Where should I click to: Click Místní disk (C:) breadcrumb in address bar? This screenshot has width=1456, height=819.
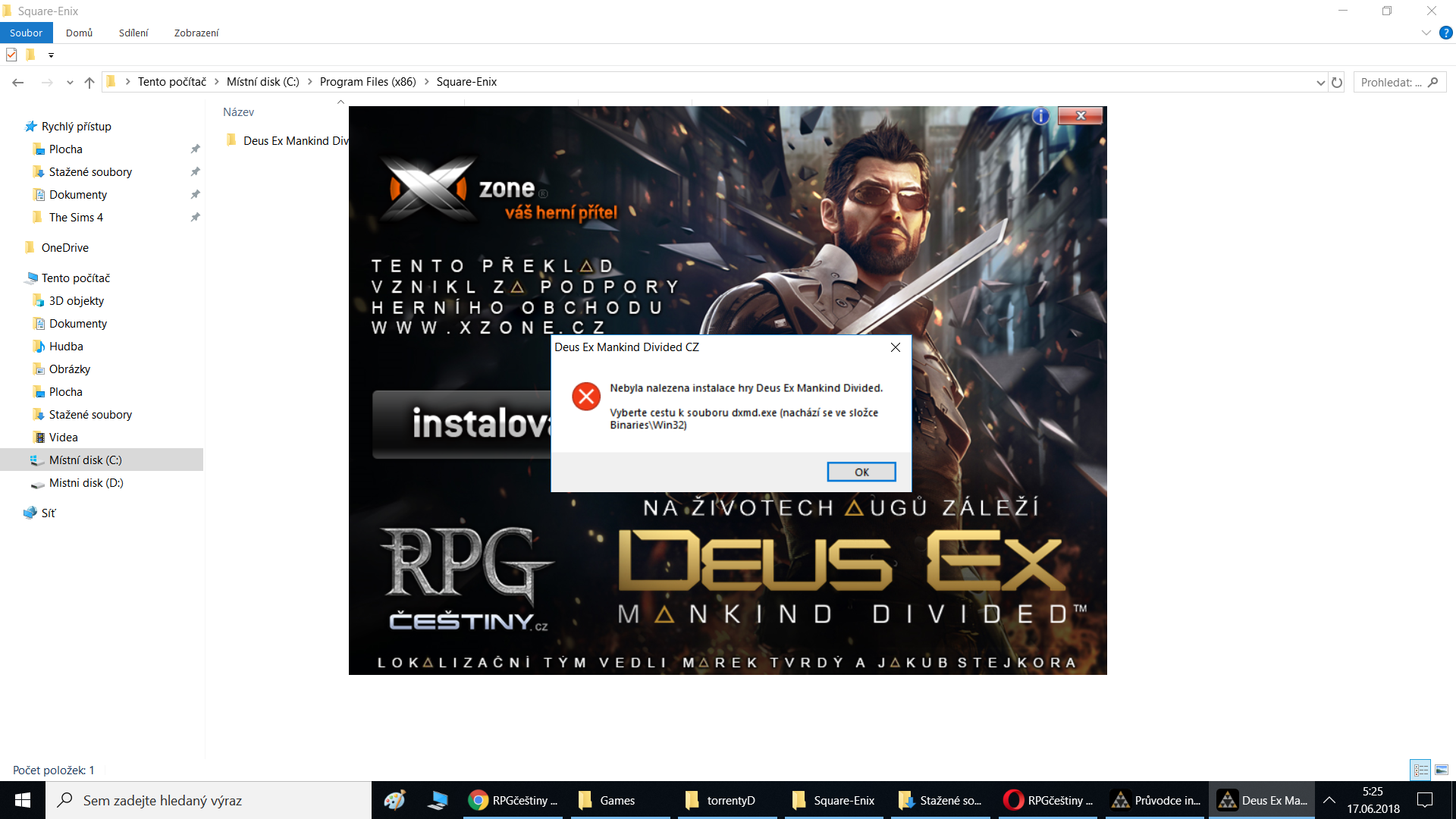[x=263, y=82]
